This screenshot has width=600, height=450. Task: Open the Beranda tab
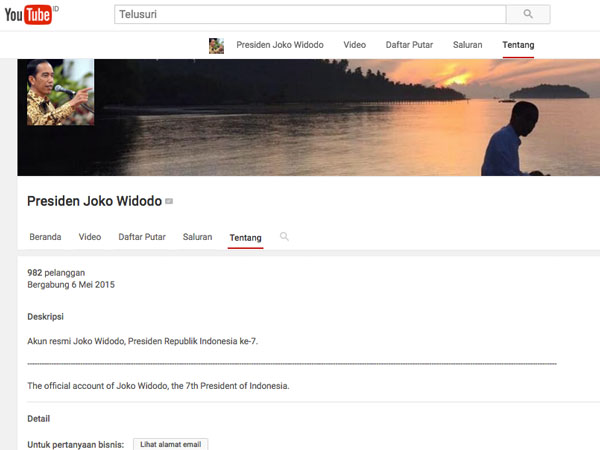45,237
